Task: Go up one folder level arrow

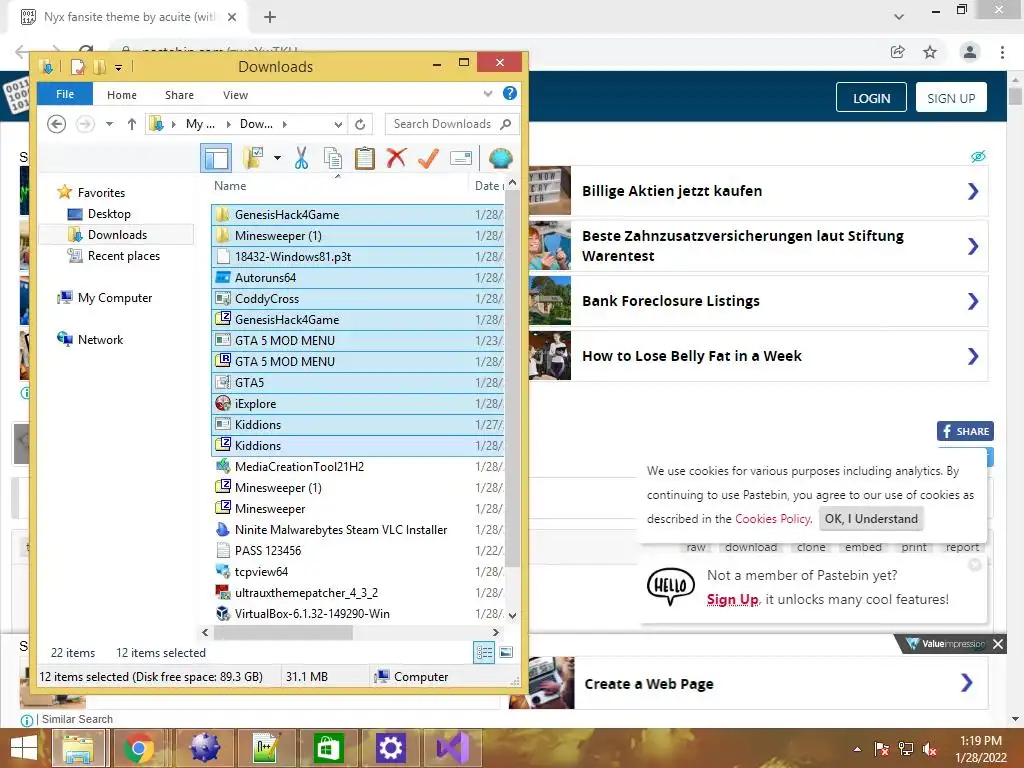Action: [x=132, y=123]
